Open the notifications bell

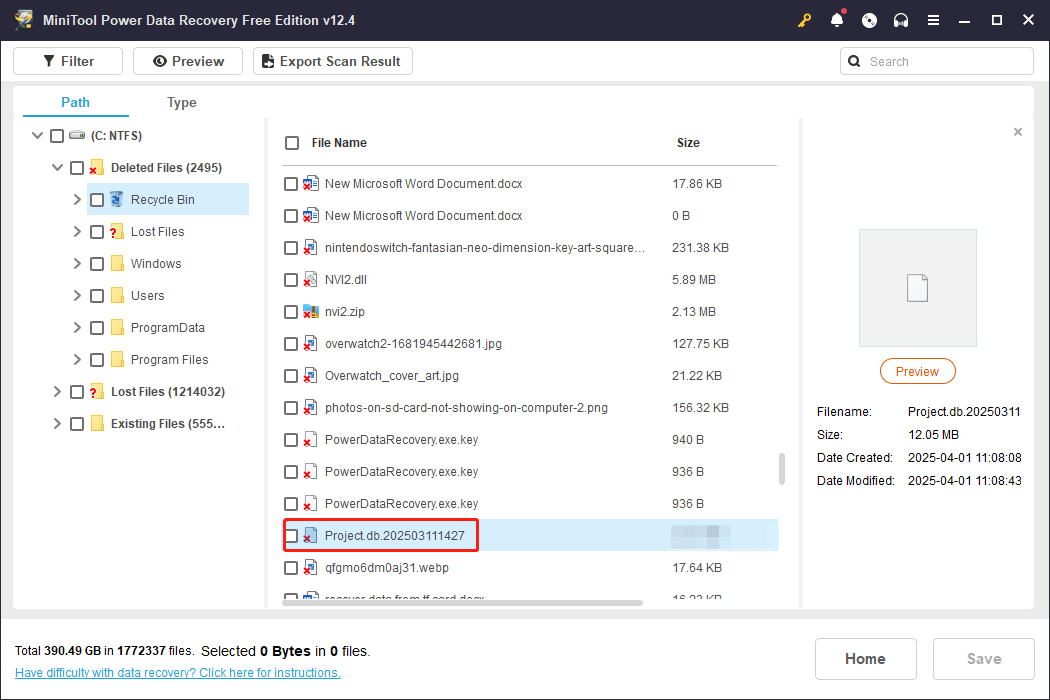click(837, 20)
